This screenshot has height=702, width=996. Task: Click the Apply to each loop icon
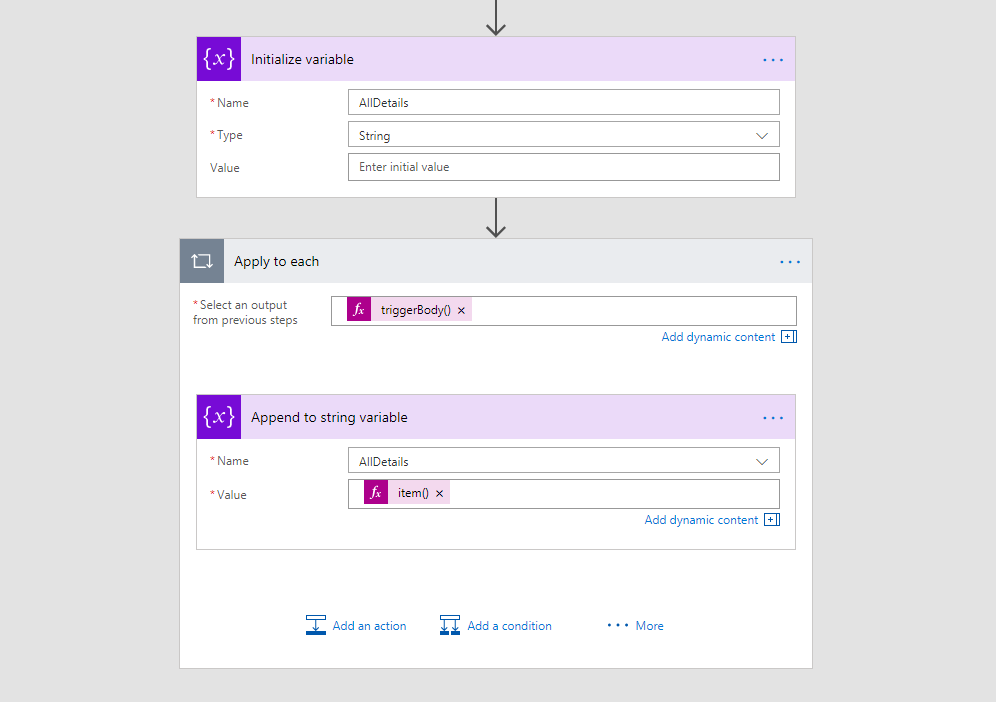(x=202, y=261)
